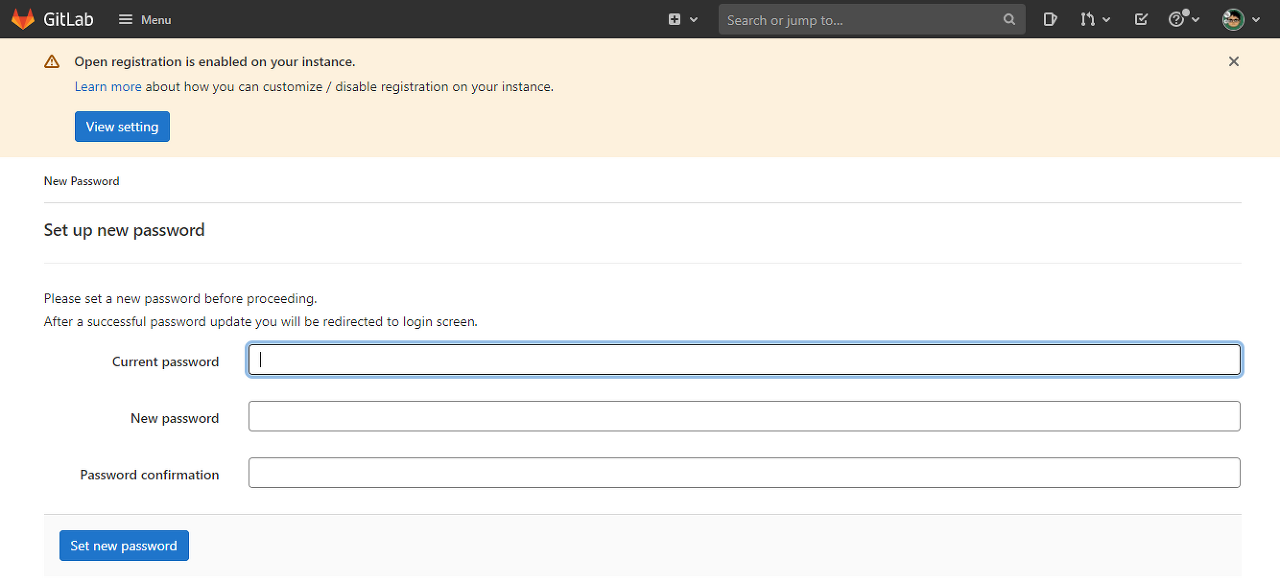This screenshot has width=1280, height=582.
Task: Expand the Merge requests dropdown
Action: pos(1095,19)
